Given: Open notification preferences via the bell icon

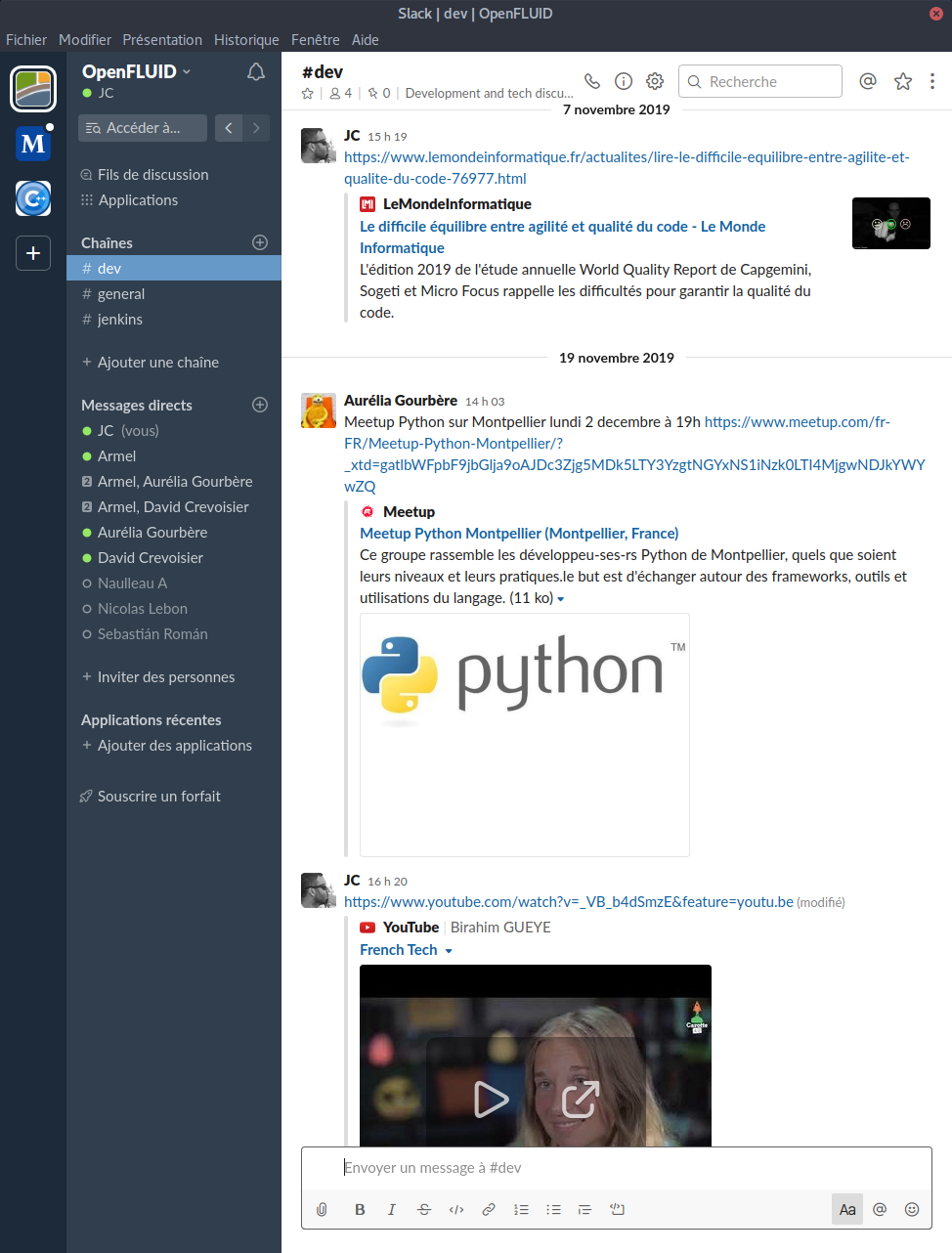Looking at the screenshot, I should click(x=256, y=72).
